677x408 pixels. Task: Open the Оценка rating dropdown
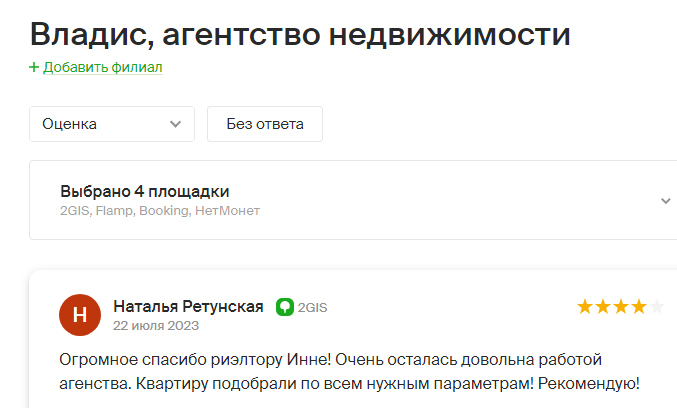point(112,124)
